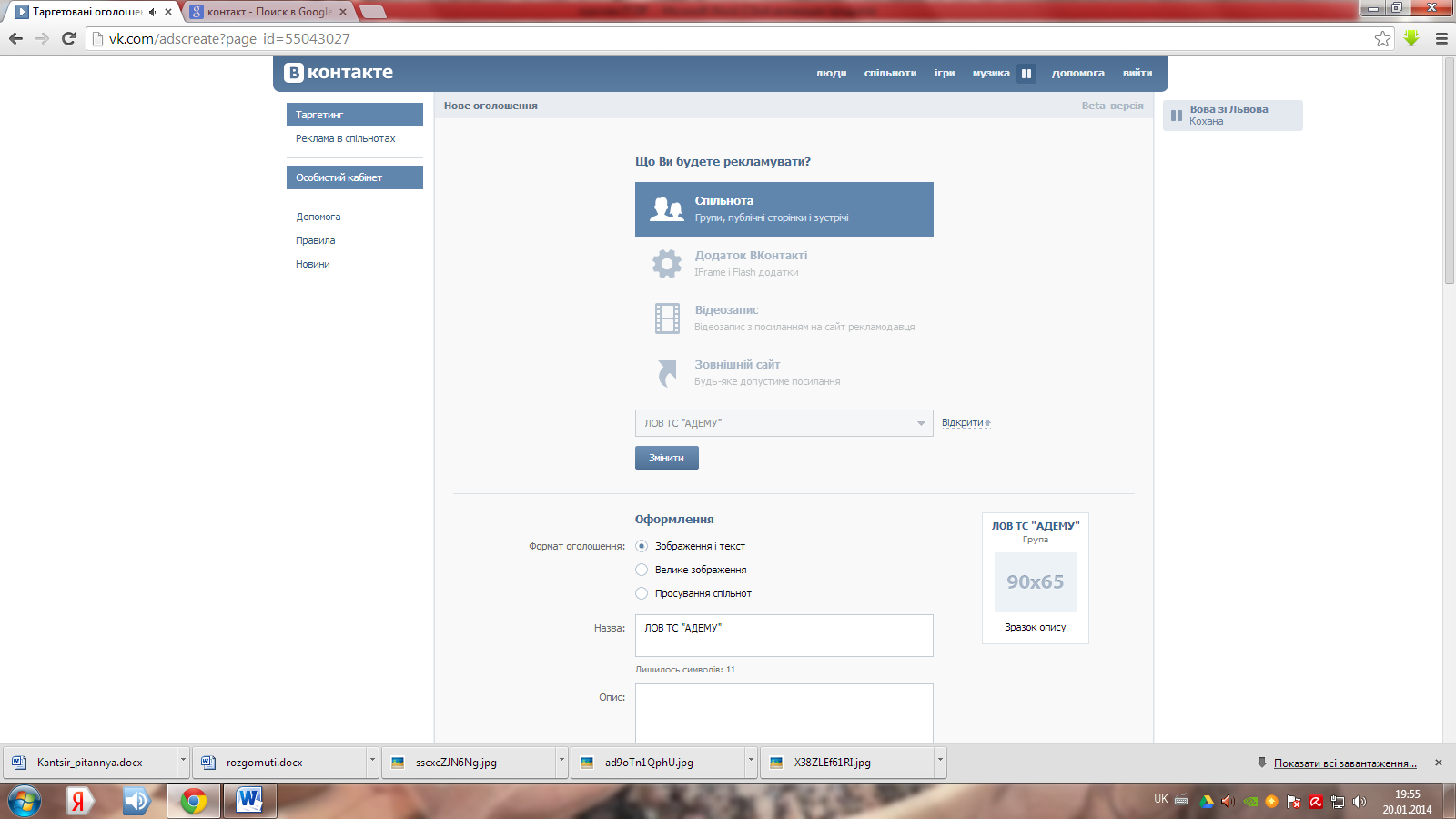Screen dimensions: 1456x819
Task: Click Показати всі завантаження link
Action: 1345,763
